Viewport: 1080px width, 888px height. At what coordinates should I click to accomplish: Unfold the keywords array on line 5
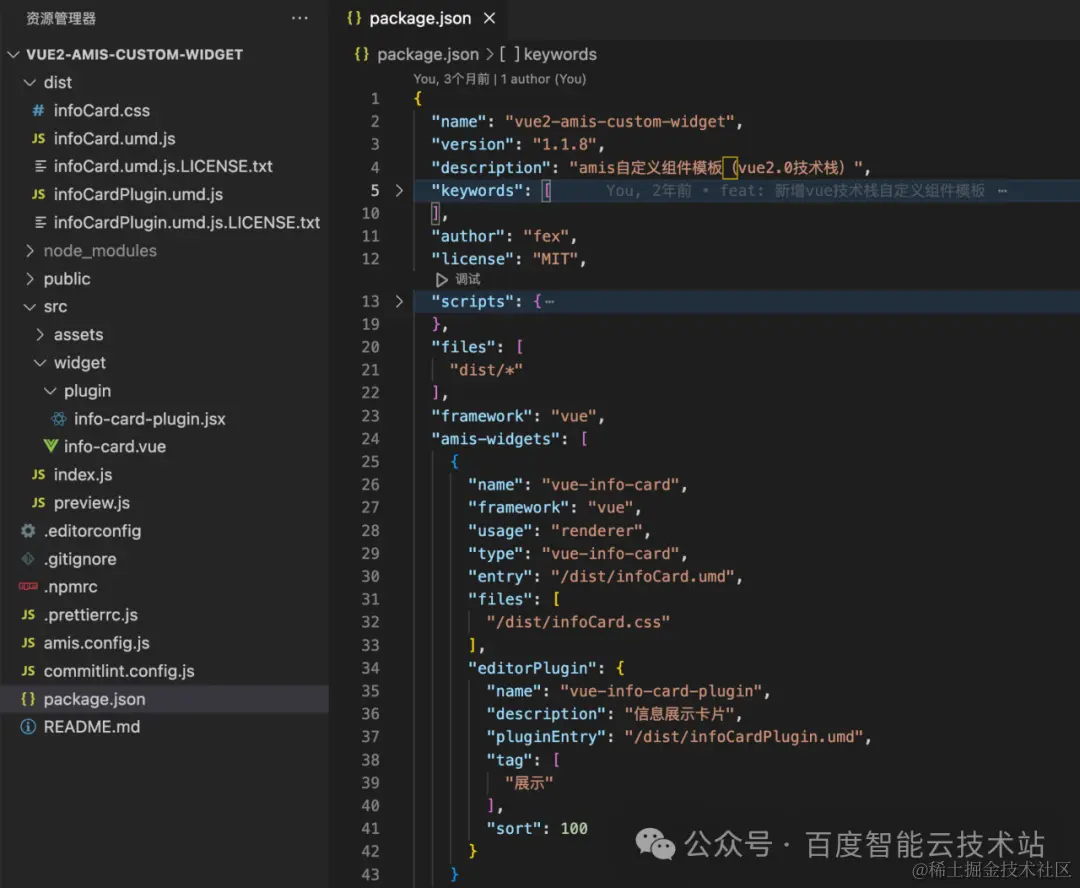pyautogui.click(x=399, y=190)
